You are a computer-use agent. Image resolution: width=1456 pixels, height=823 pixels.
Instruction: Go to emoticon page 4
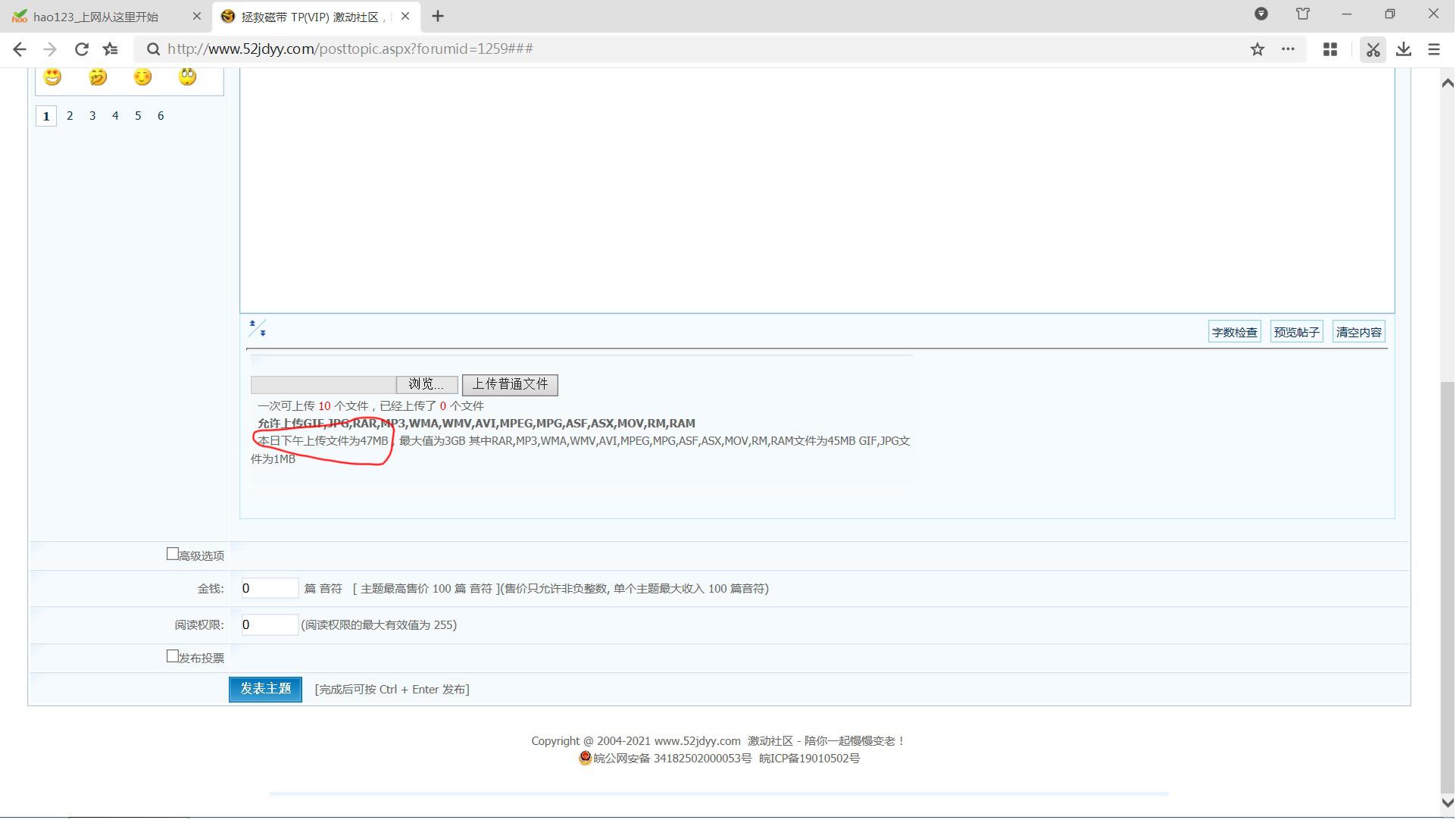(115, 117)
